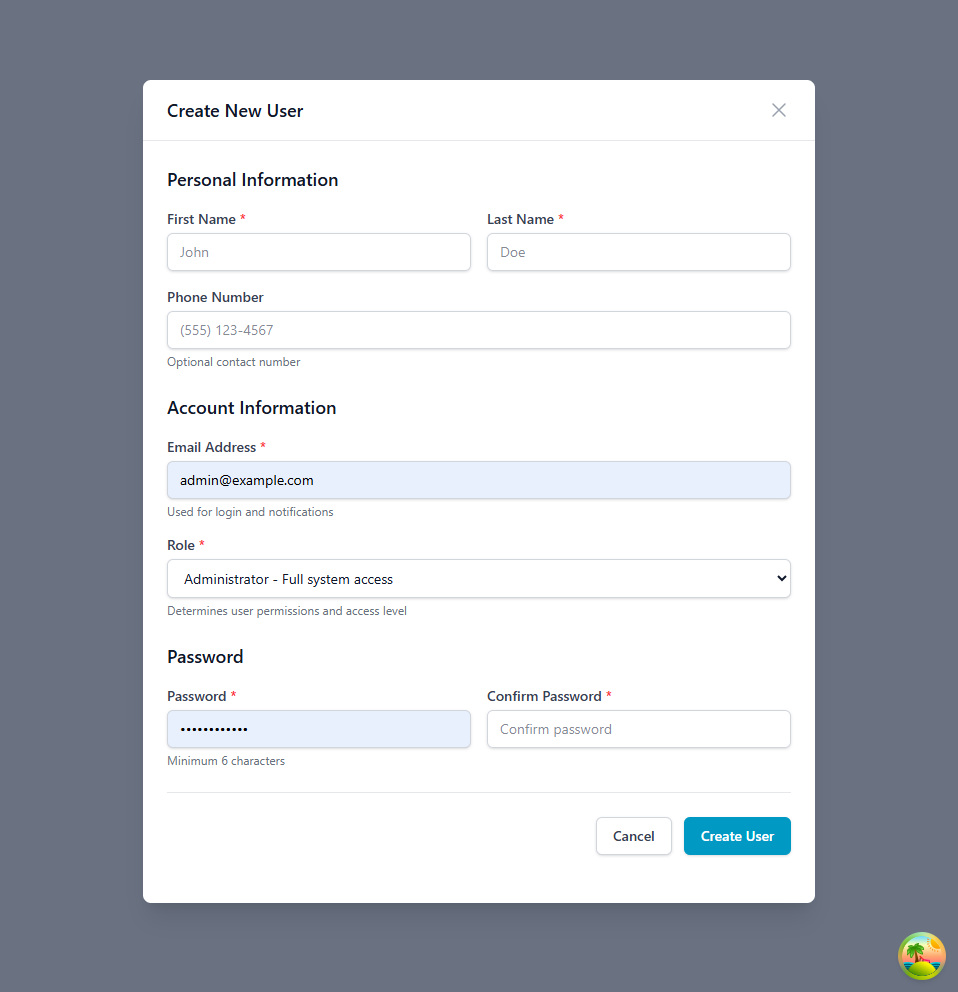Screen dimensions: 958x992
Task: Select the Email Address field
Action: [x=478, y=480]
